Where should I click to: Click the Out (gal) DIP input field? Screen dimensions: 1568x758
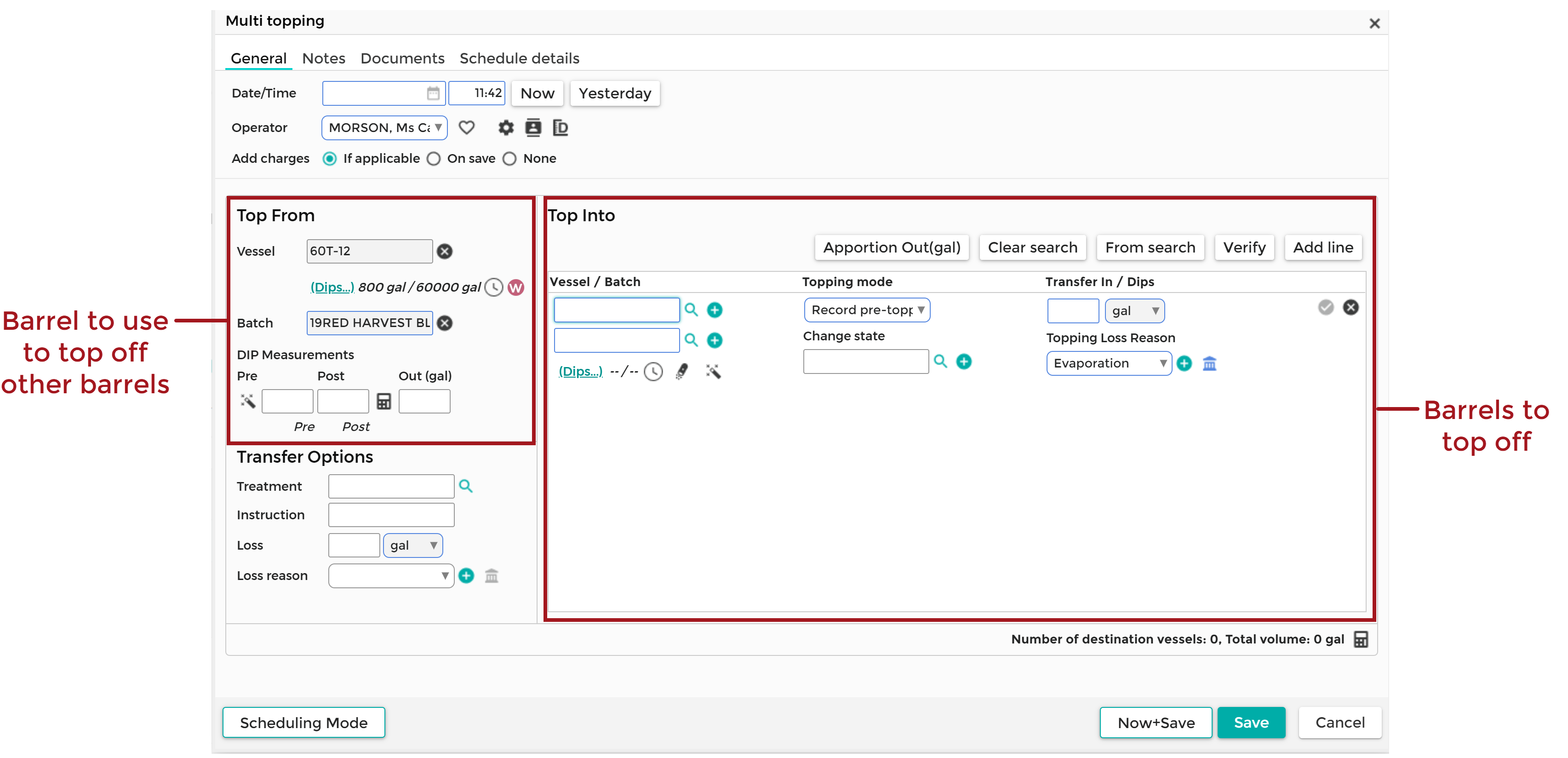point(424,401)
